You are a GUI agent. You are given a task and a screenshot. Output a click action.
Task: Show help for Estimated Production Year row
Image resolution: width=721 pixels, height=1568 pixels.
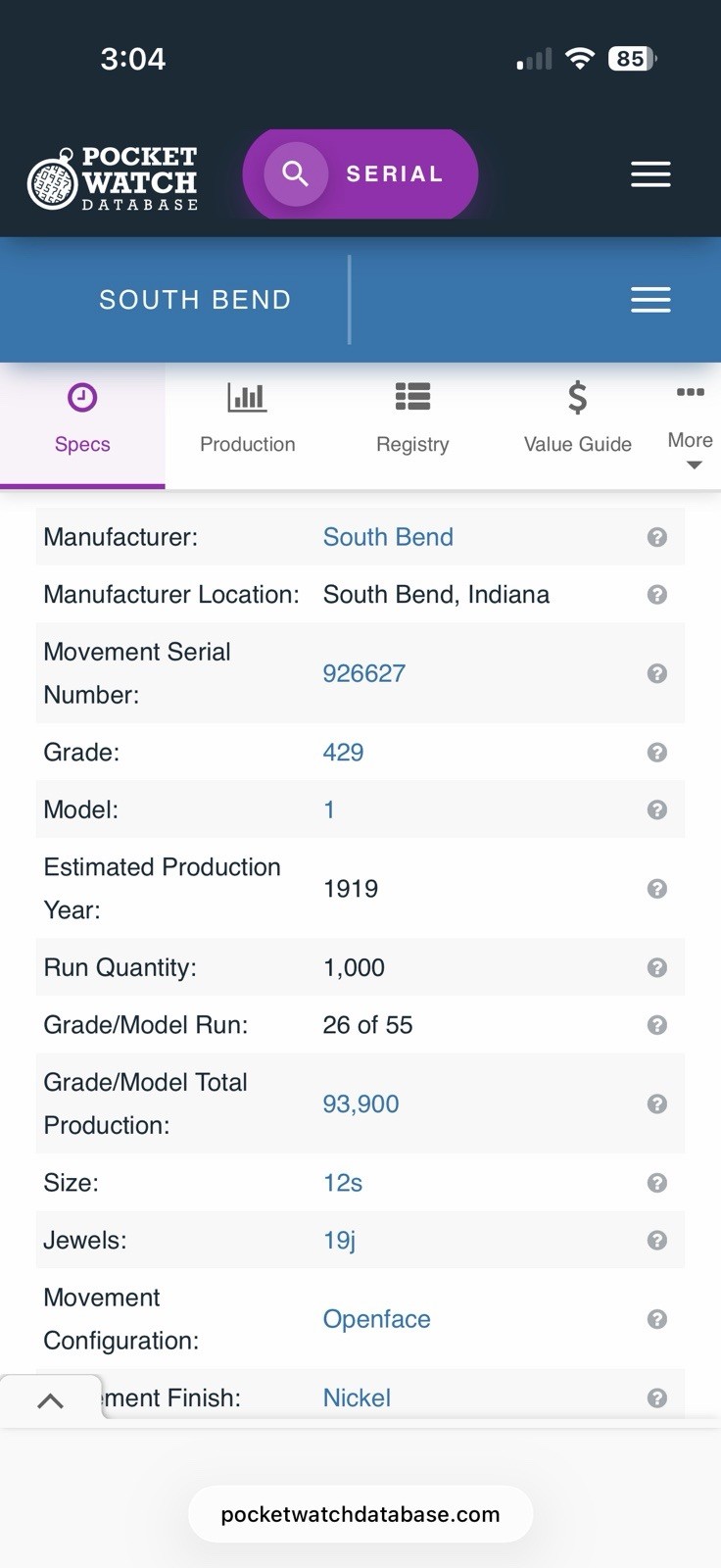pyautogui.click(x=657, y=889)
